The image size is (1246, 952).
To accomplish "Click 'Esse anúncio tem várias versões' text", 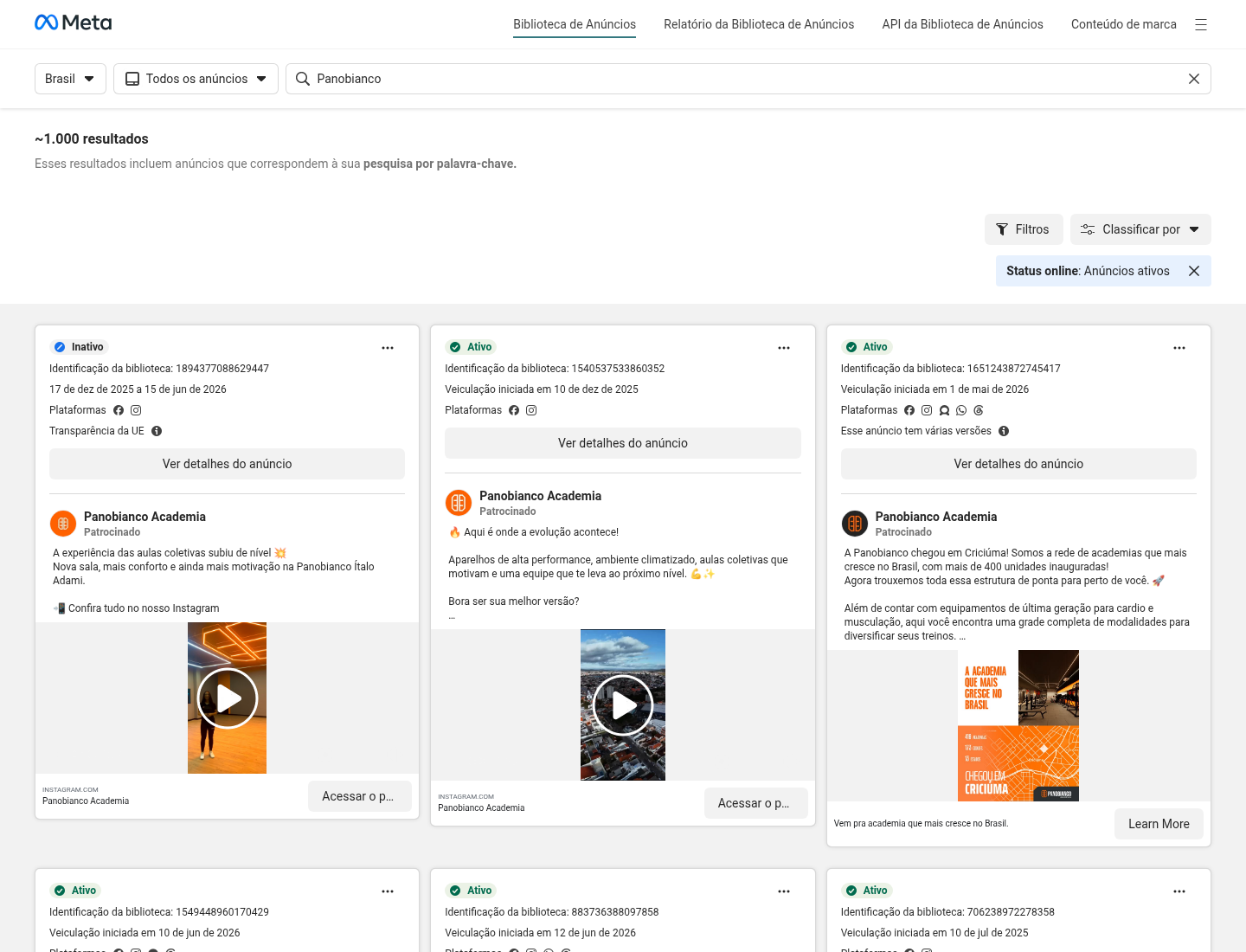I will click(916, 431).
